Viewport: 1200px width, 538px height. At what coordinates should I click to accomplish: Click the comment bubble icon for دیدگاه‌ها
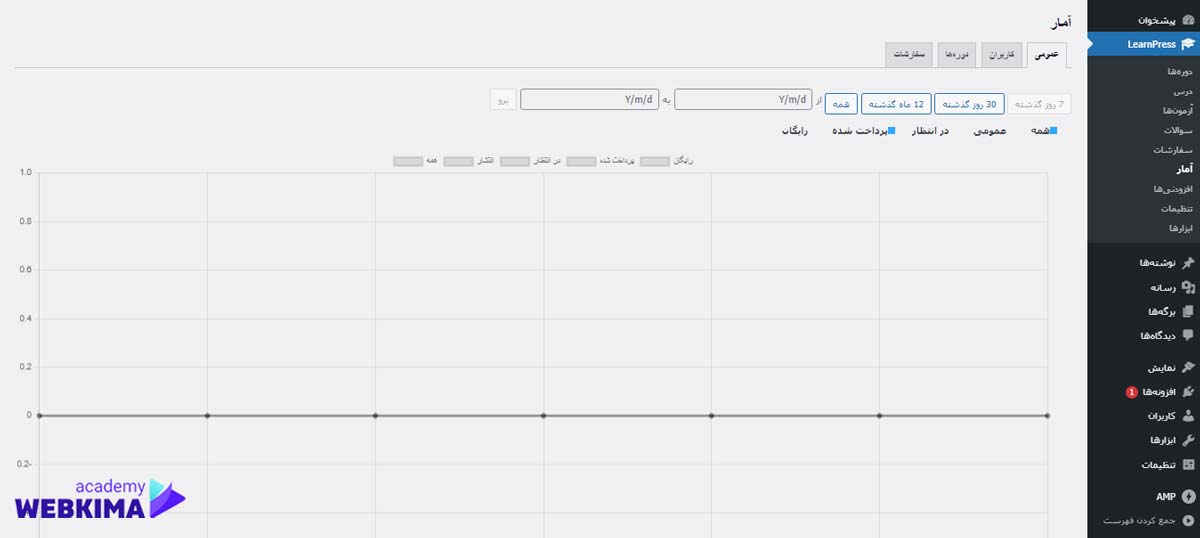1188,335
